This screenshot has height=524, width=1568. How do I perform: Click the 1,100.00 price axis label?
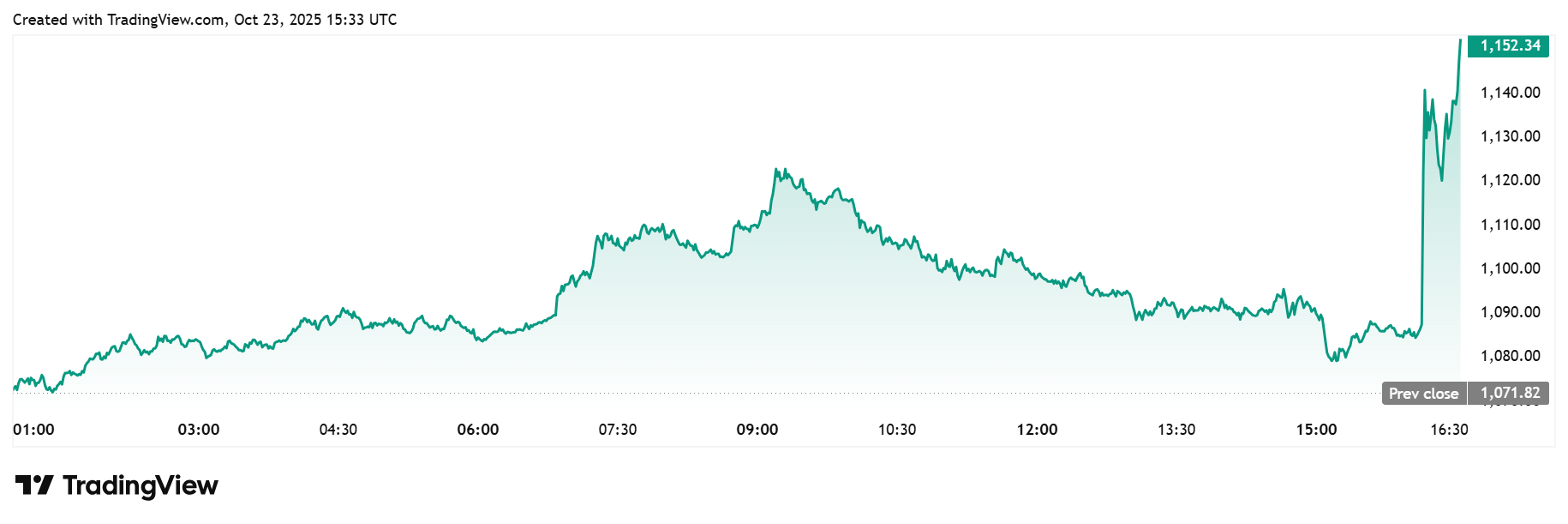pos(1510,268)
